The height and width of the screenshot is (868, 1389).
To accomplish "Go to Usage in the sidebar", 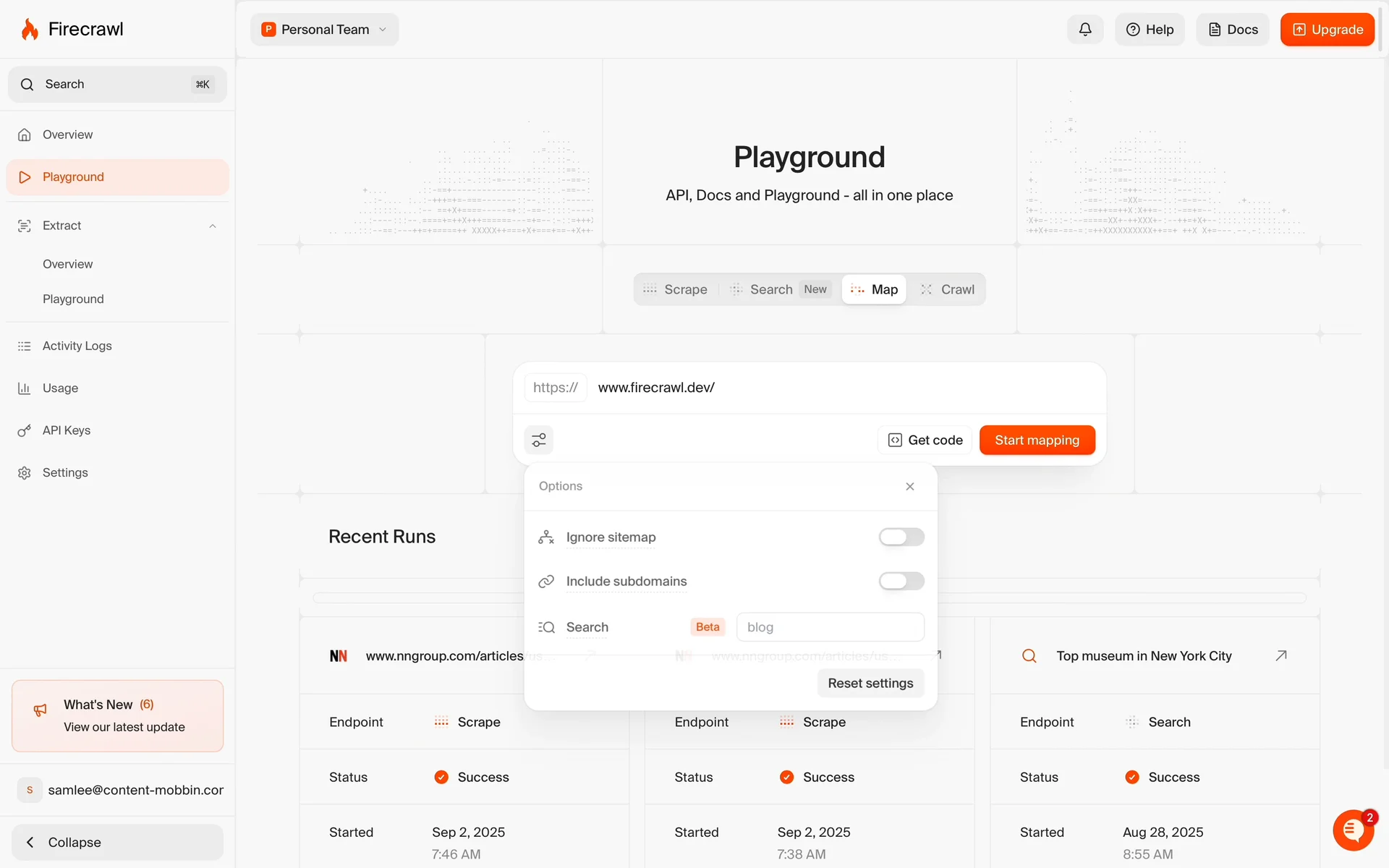I will tap(60, 388).
